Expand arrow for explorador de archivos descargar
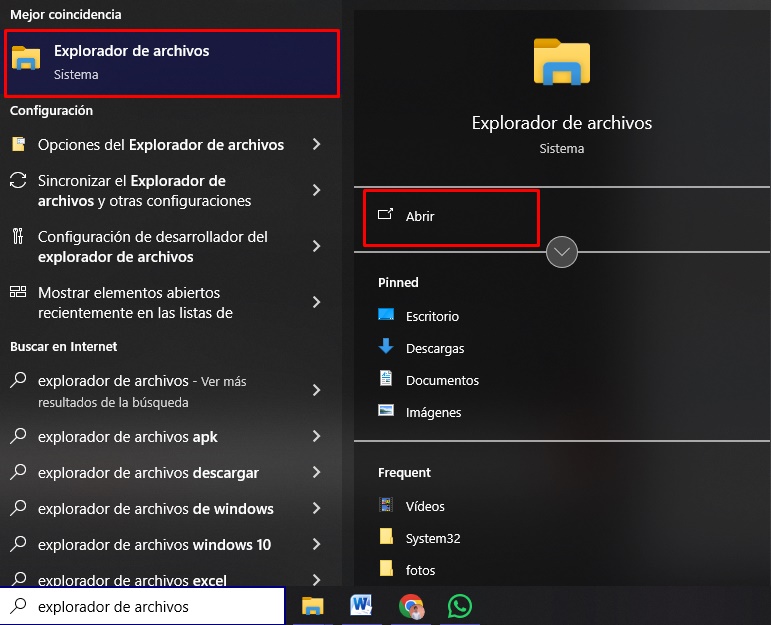The height and width of the screenshot is (625, 771). (317, 472)
